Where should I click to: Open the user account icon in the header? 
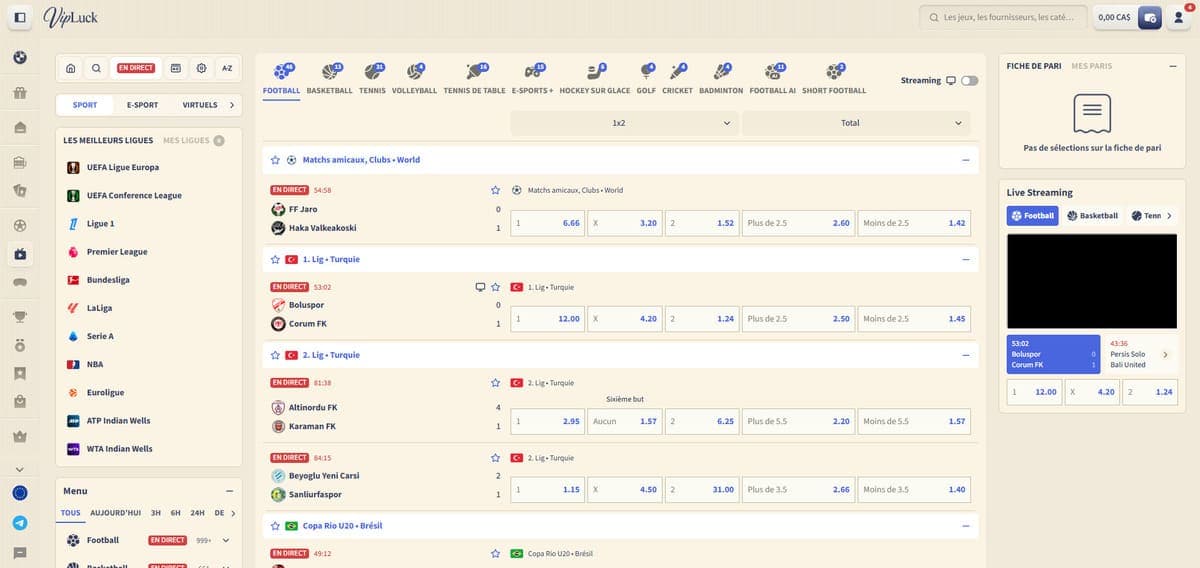coord(1178,17)
